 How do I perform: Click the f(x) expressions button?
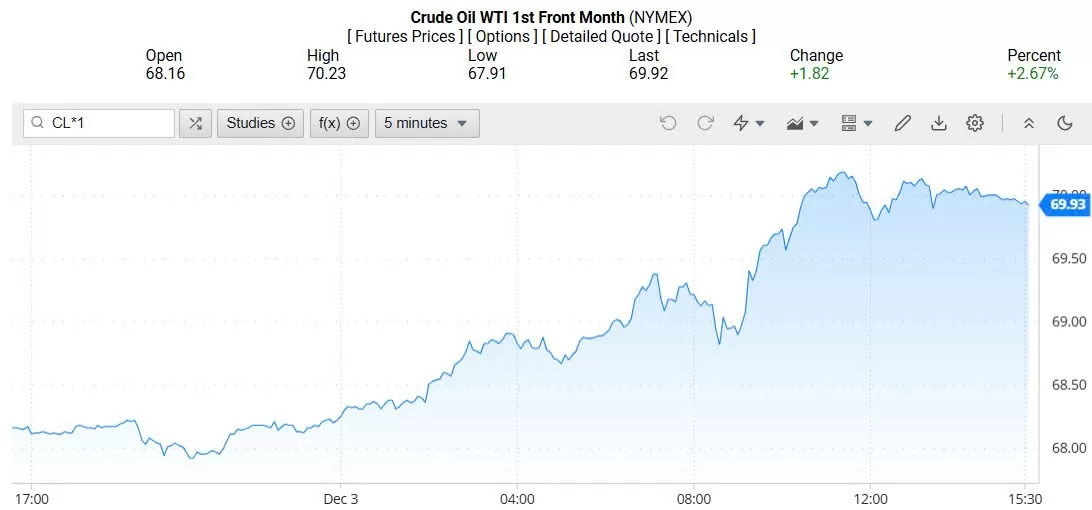tap(340, 123)
